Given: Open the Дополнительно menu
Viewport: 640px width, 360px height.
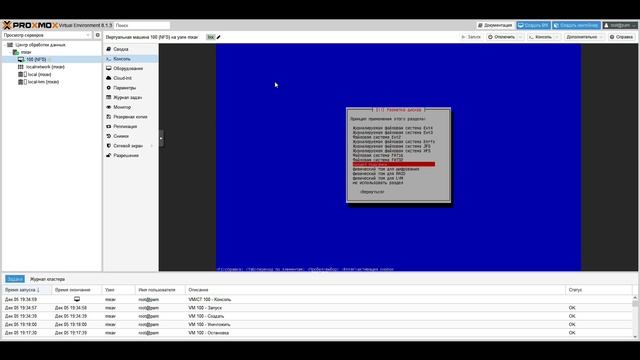Looking at the screenshot, I should (584, 37).
